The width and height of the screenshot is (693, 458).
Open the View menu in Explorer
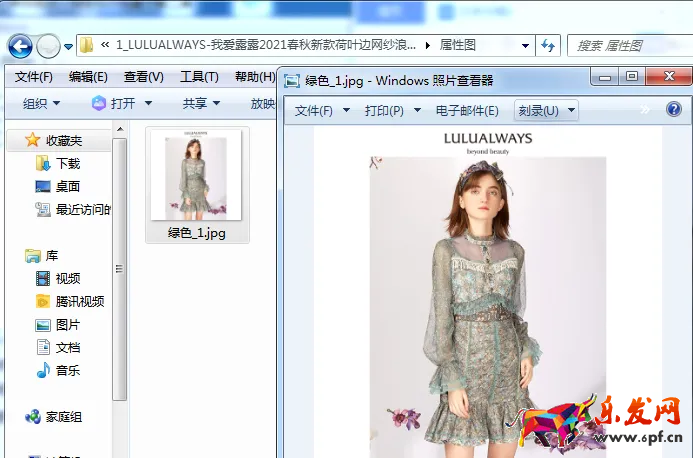click(143, 77)
